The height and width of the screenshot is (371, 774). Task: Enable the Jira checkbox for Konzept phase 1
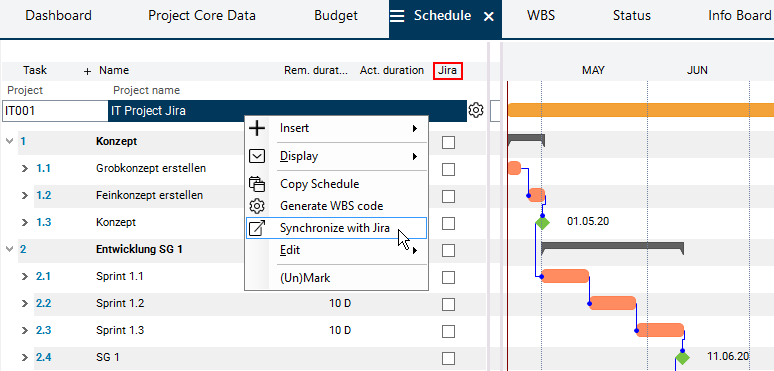[448, 143]
